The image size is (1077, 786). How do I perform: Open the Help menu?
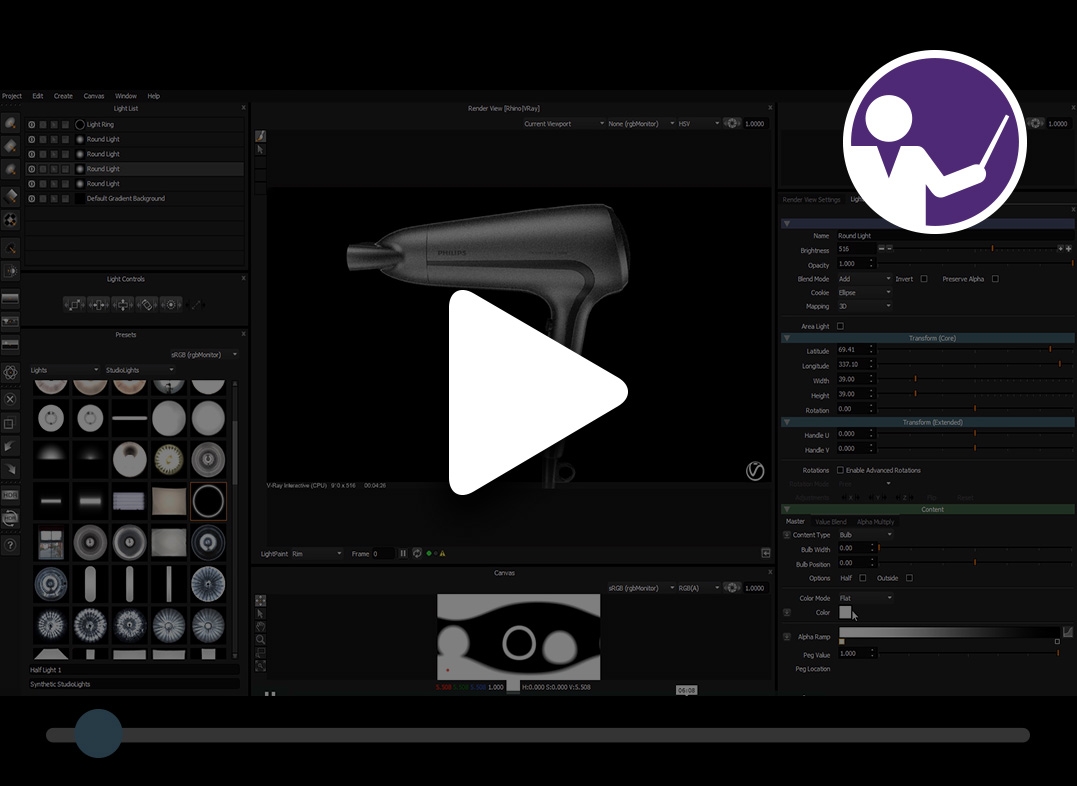(x=154, y=96)
